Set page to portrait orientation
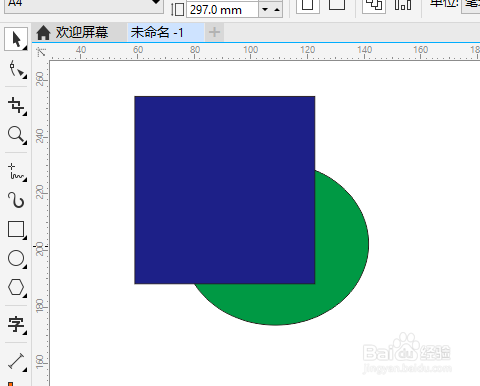Image resolution: width=480 pixels, height=386 pixels. coord(308,5)
